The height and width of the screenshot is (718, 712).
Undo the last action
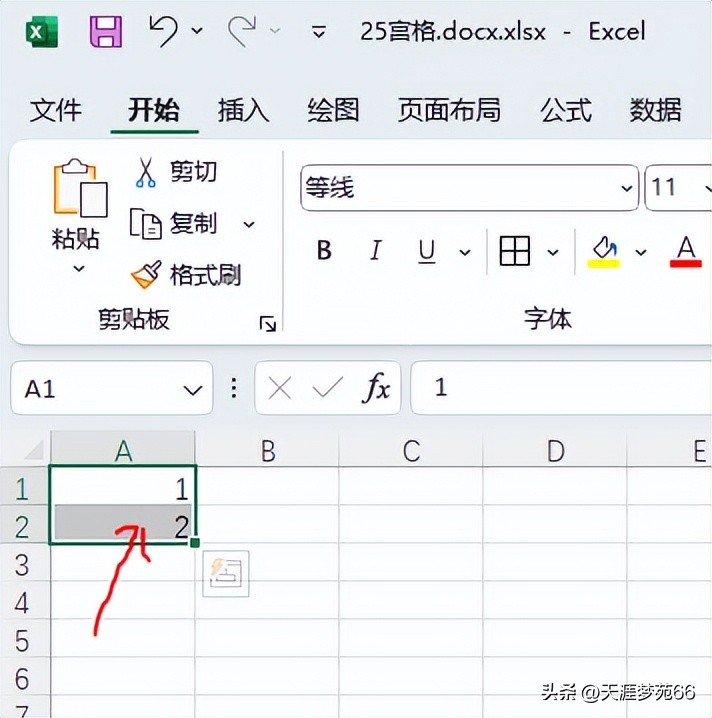[163, 31]
